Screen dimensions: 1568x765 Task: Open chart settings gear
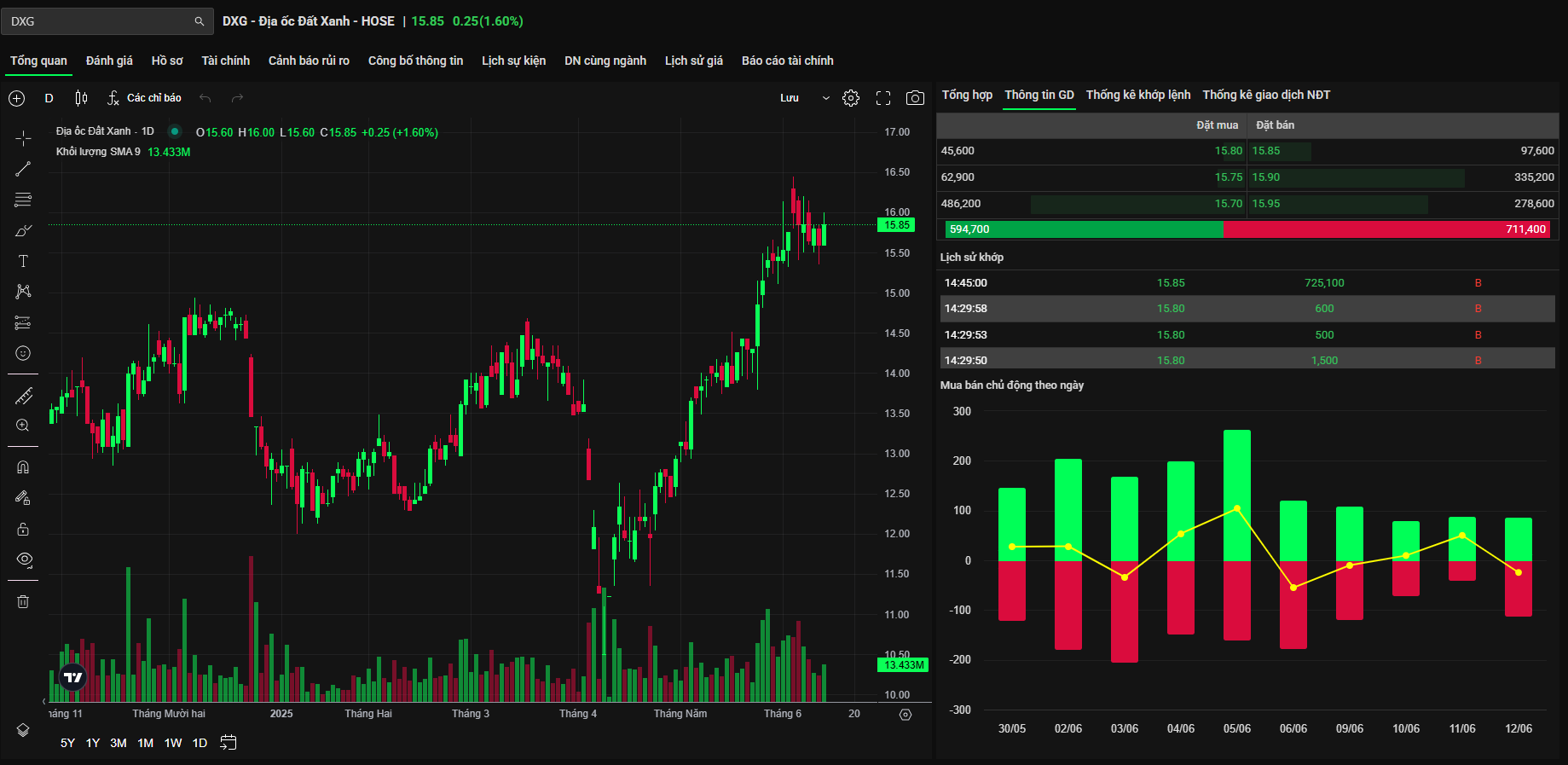851,98
